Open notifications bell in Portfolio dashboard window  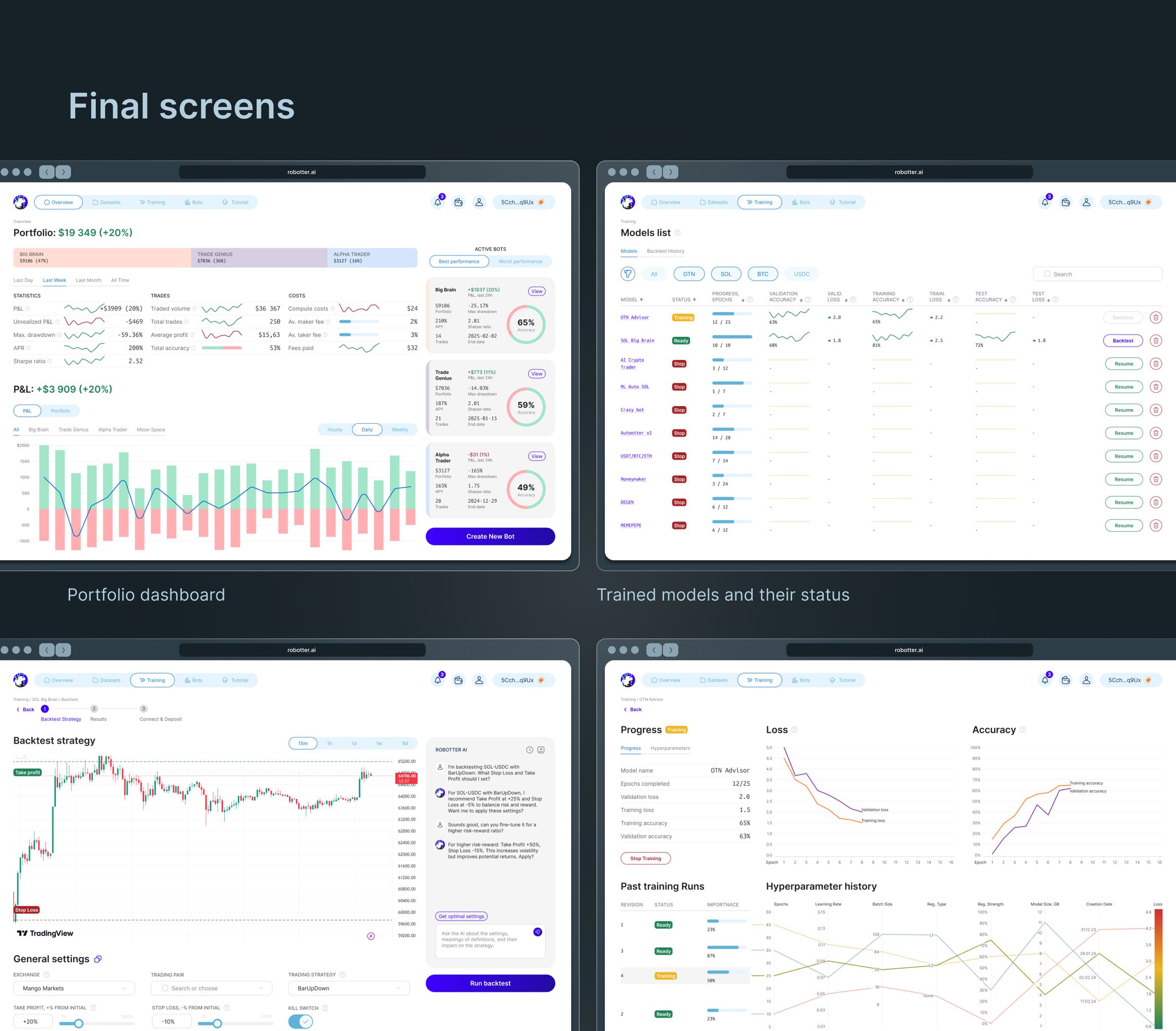[438, 202]
